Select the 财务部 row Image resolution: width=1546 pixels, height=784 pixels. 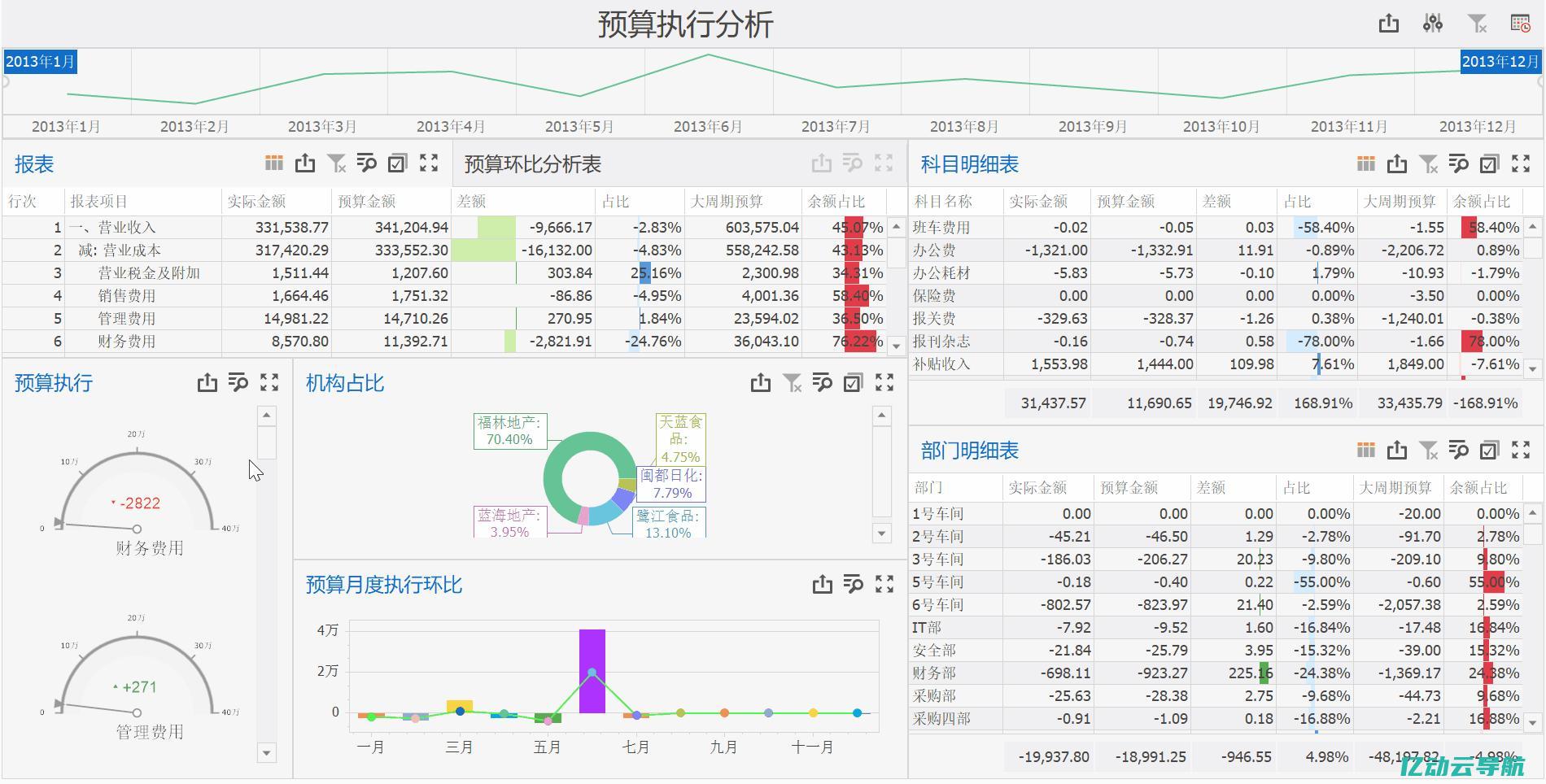(1216, 673)
